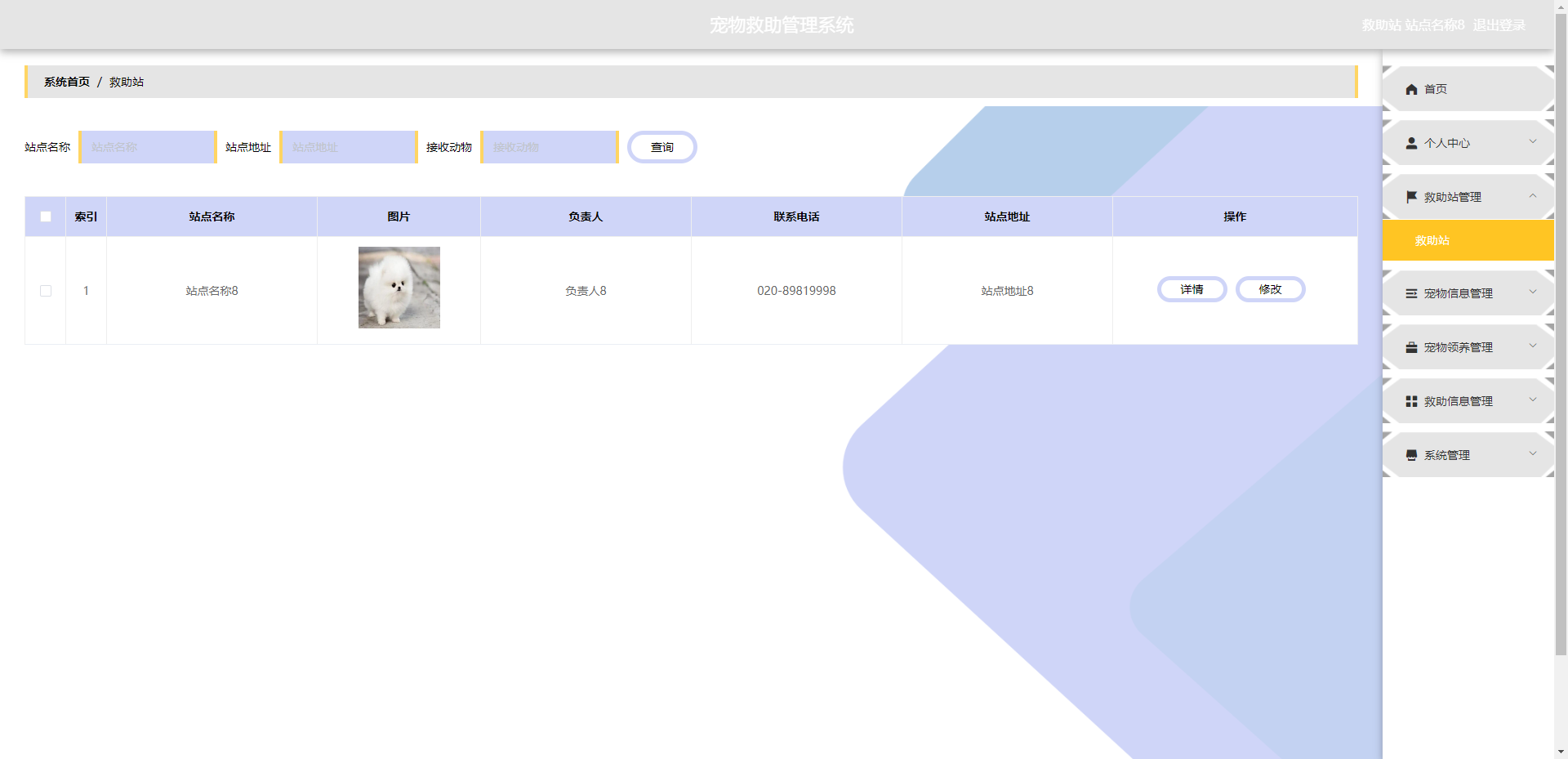Click the book icon for 系统管理
Screen dimensions: 1568x759
(x=1412, y=455)
